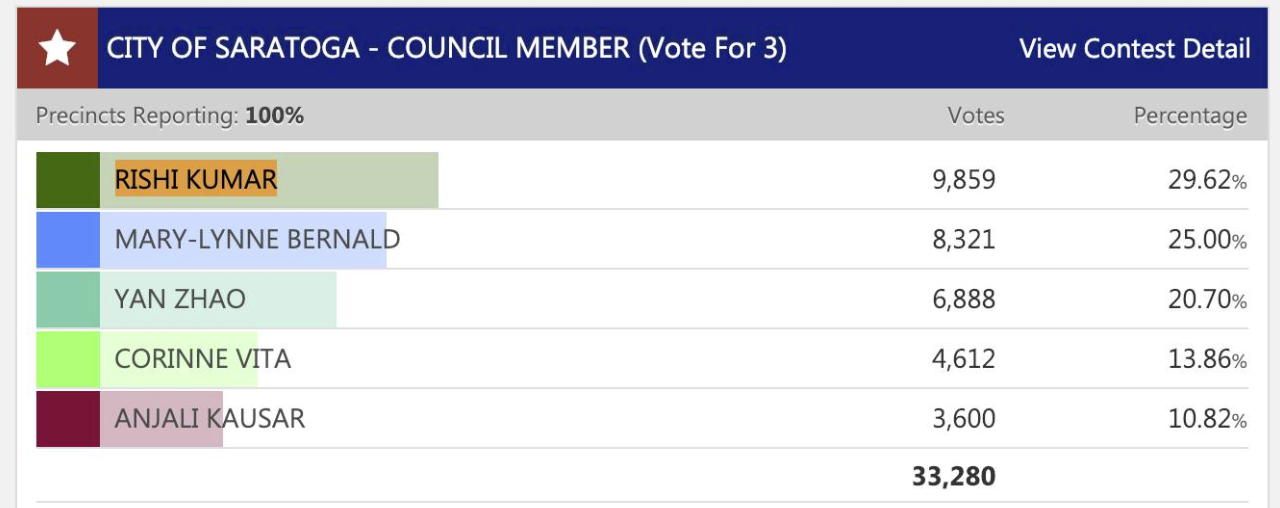The height and width of the screenshot is (508, 1280).
Task: Select the maroon Anjali Kausar swatch
Action: click(x=68, y=418)
